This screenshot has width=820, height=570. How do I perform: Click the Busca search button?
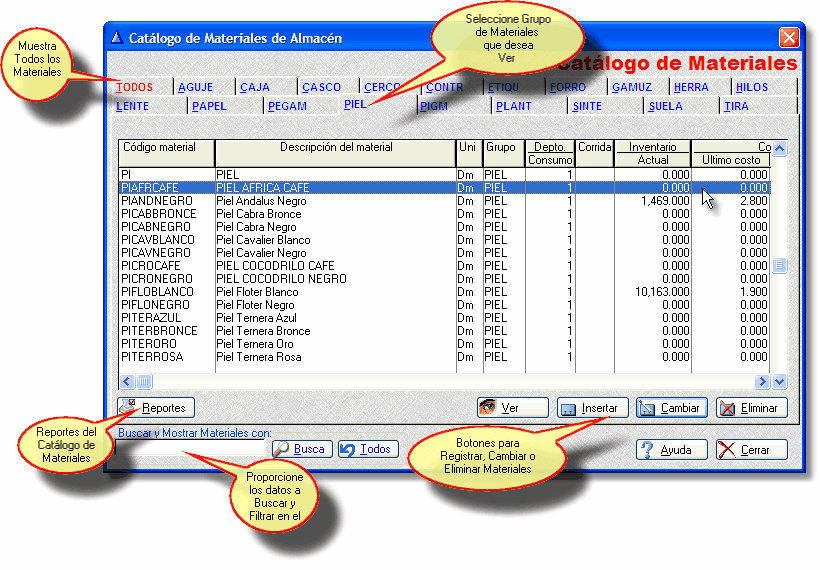[x=301, y=449]
